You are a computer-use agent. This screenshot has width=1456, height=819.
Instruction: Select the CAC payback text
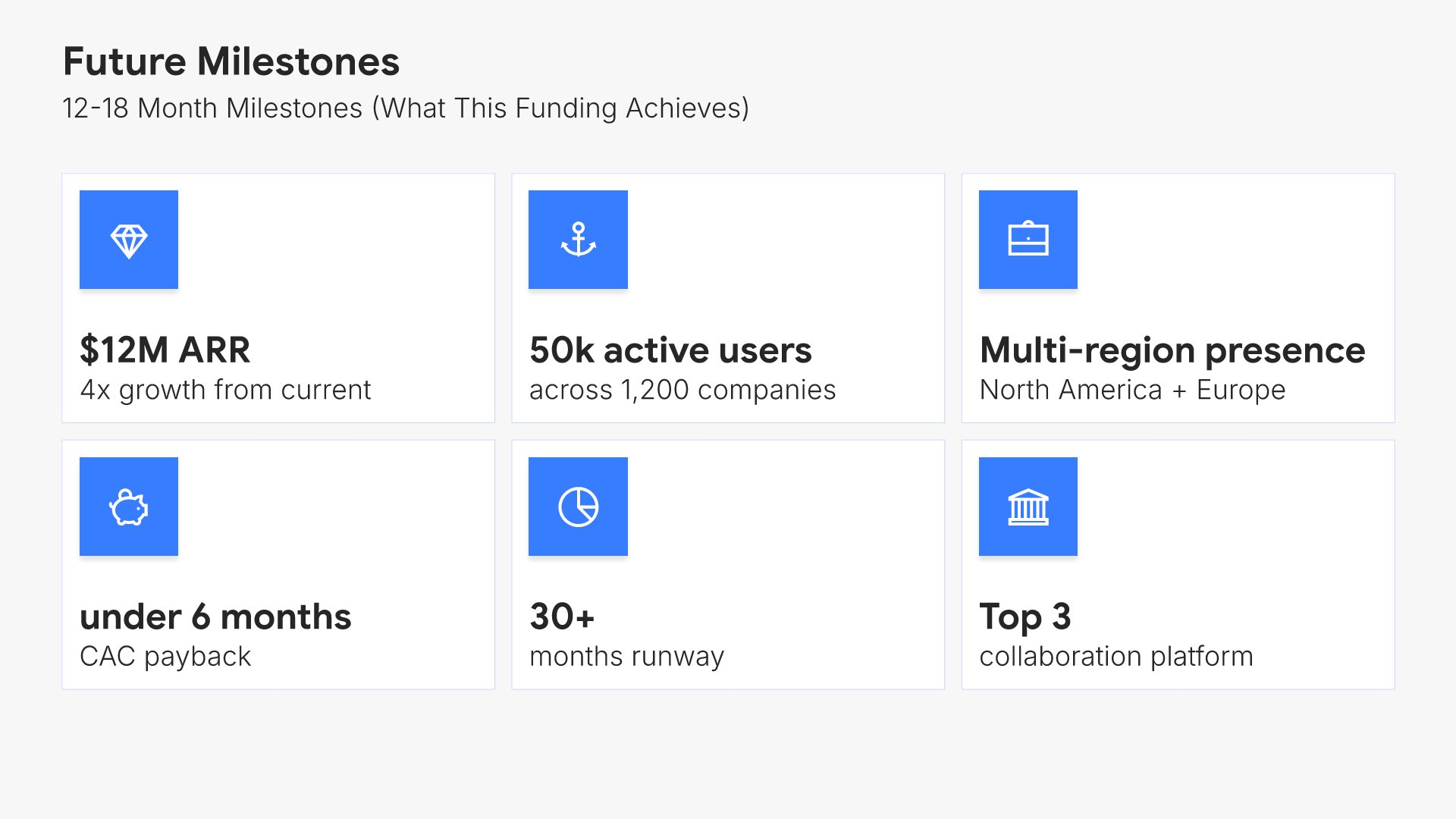[x=165, y=657]
